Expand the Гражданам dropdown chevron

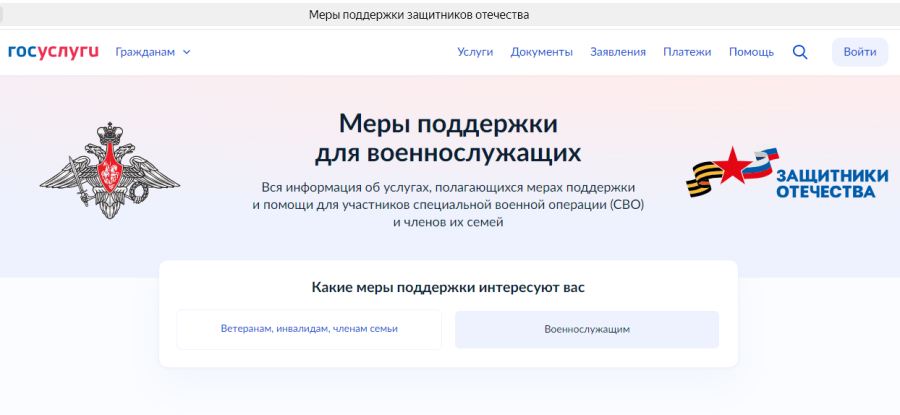coord(187,52)
